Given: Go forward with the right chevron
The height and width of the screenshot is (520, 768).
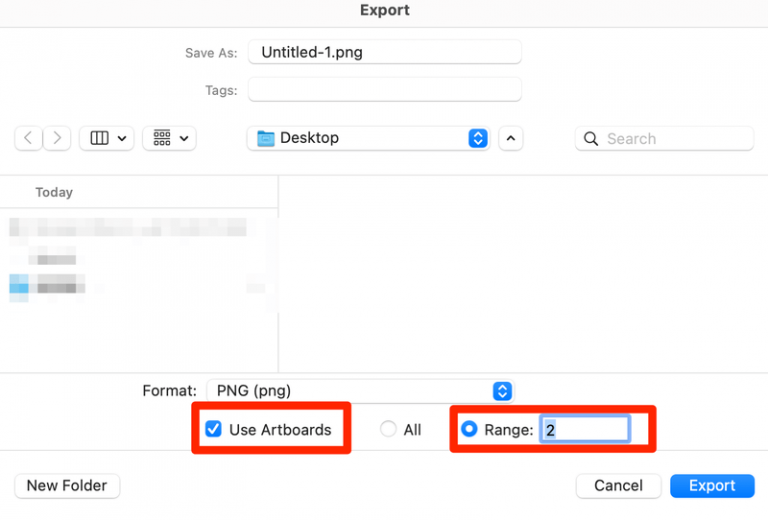Looking at the screenshot, I should (x=57, y=138).
